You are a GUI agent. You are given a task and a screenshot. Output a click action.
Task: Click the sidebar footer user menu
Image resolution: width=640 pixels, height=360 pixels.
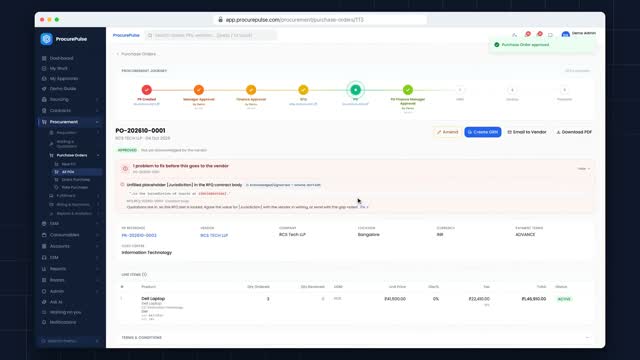coord(70,341)
